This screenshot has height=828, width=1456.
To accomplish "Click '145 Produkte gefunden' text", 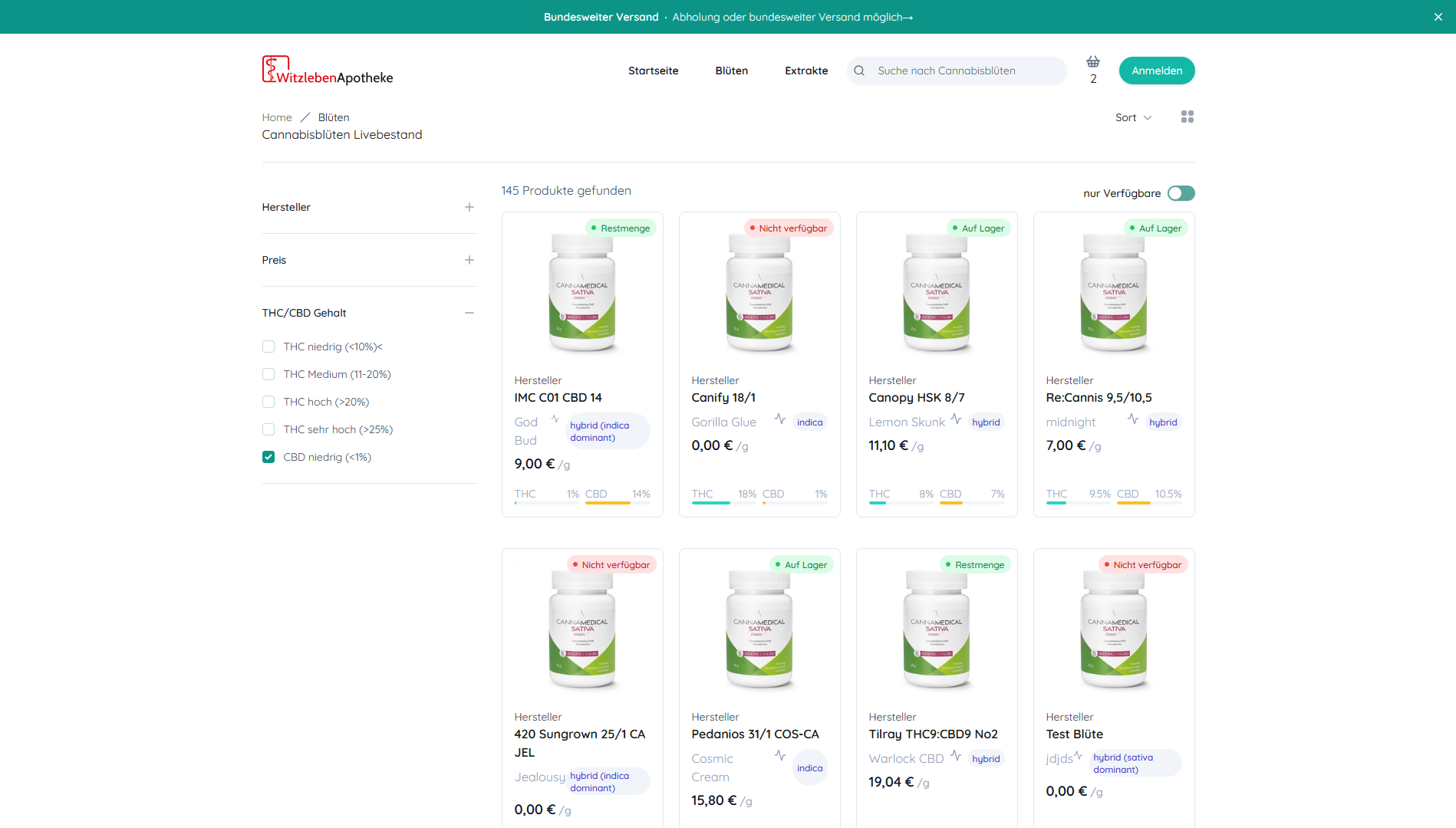I will (566, 190).
